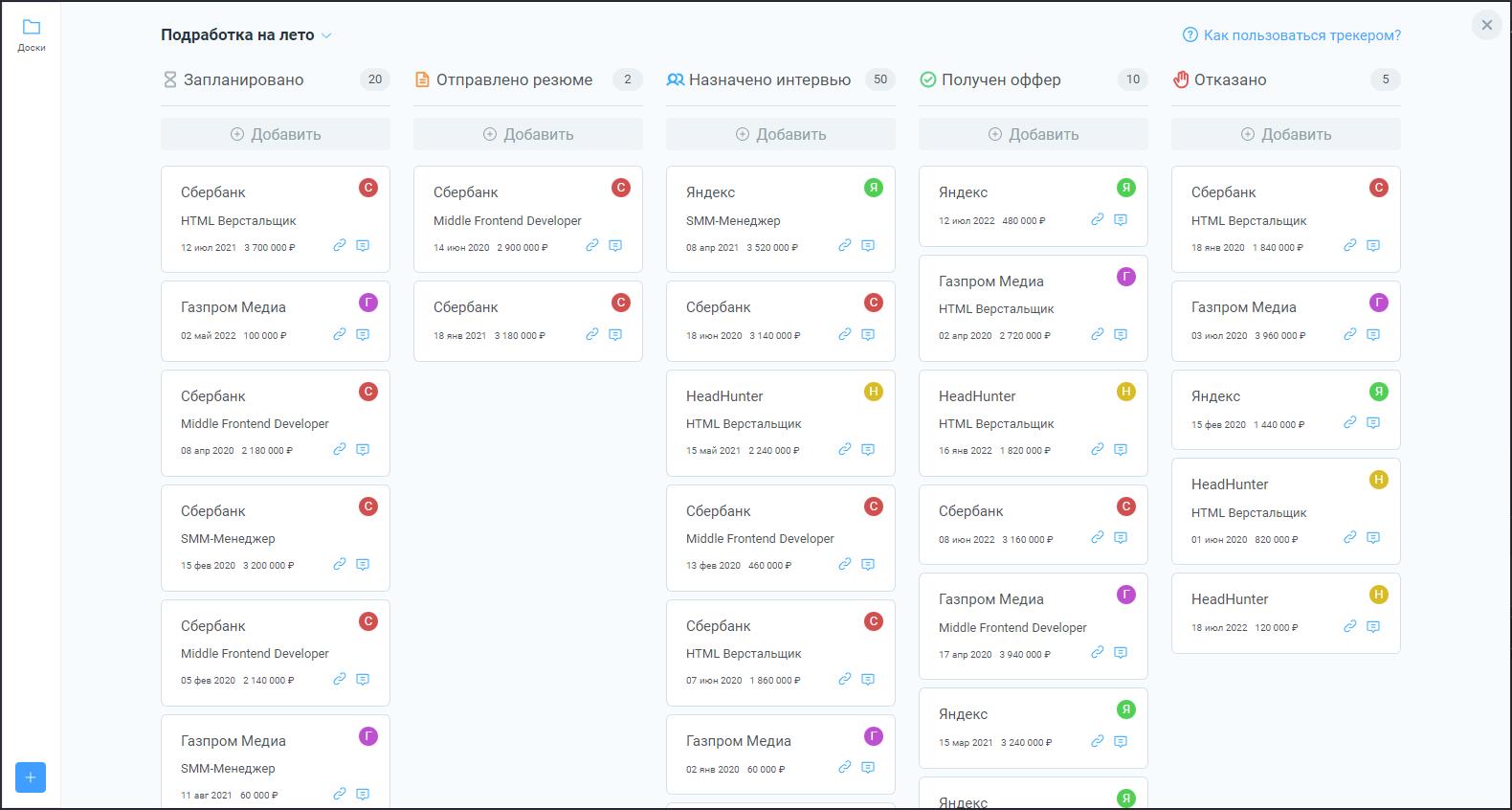Add a card to the Отказано column
1512x810 pixels.
click(x=1286, y=134)
